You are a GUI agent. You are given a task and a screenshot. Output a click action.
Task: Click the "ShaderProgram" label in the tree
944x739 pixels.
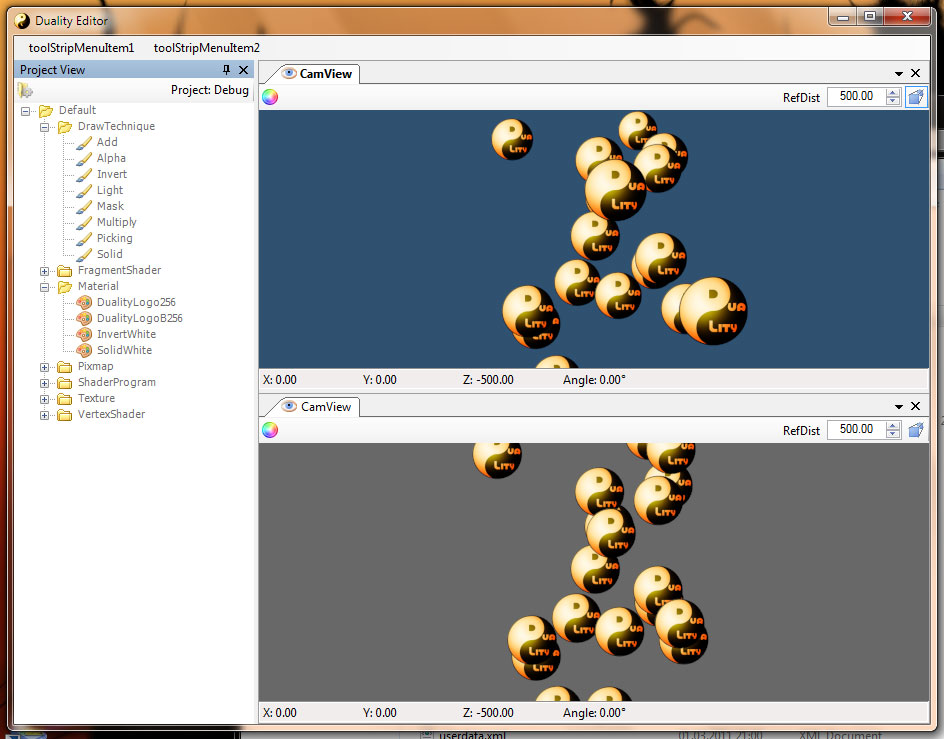(117, 382)
